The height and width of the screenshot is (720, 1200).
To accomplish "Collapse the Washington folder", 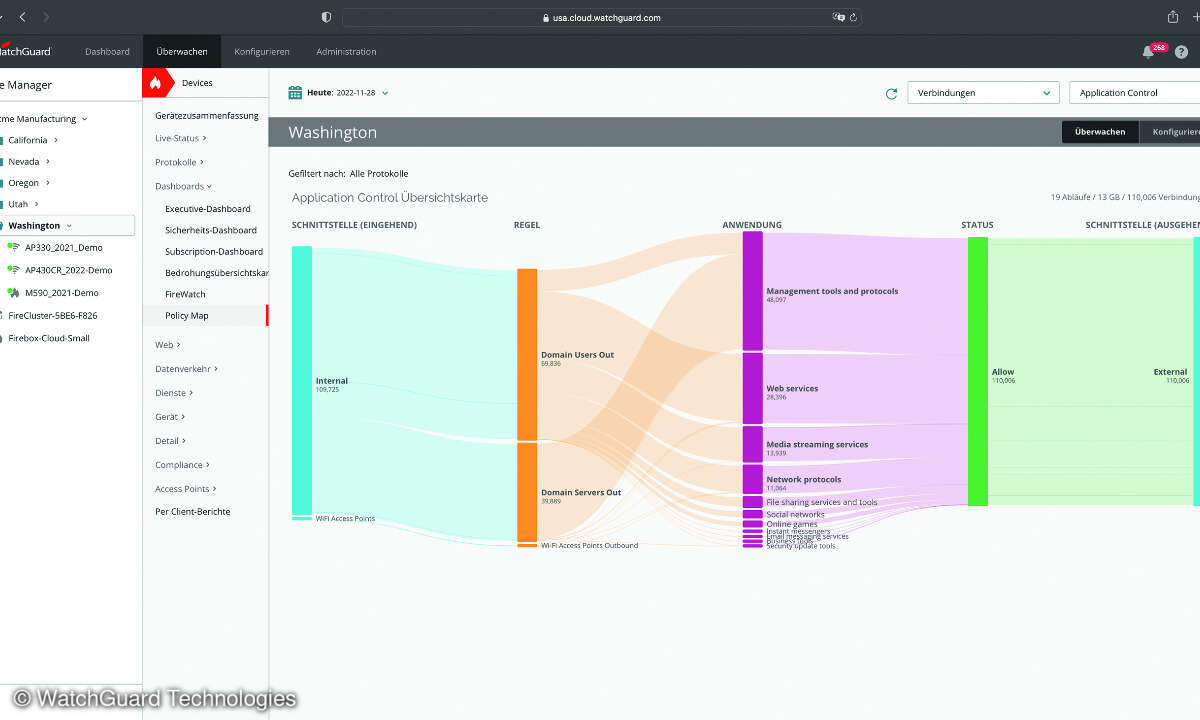I will [69, 226].
